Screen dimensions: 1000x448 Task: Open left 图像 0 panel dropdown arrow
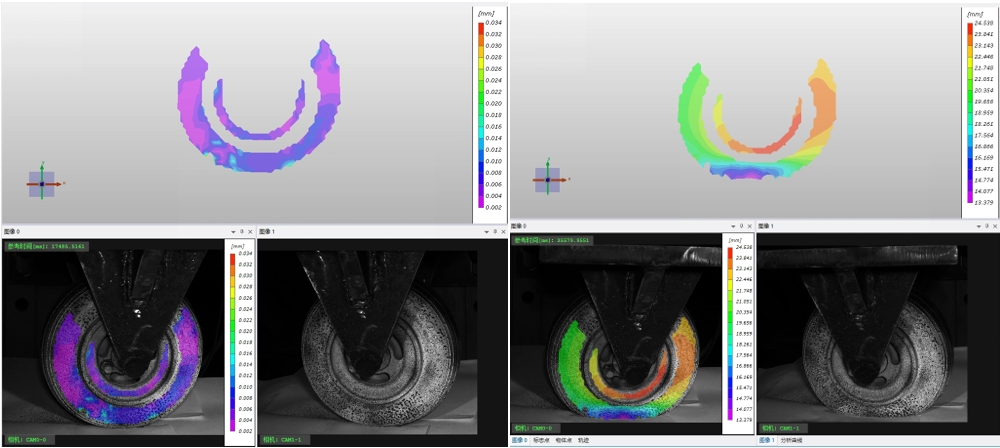pos(232,231)
